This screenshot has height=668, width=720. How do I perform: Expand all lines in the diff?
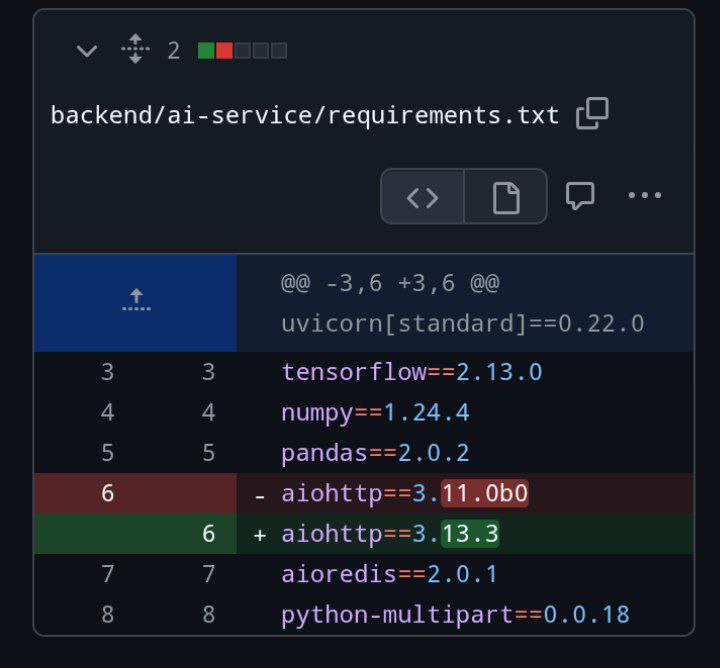(135, 49)
